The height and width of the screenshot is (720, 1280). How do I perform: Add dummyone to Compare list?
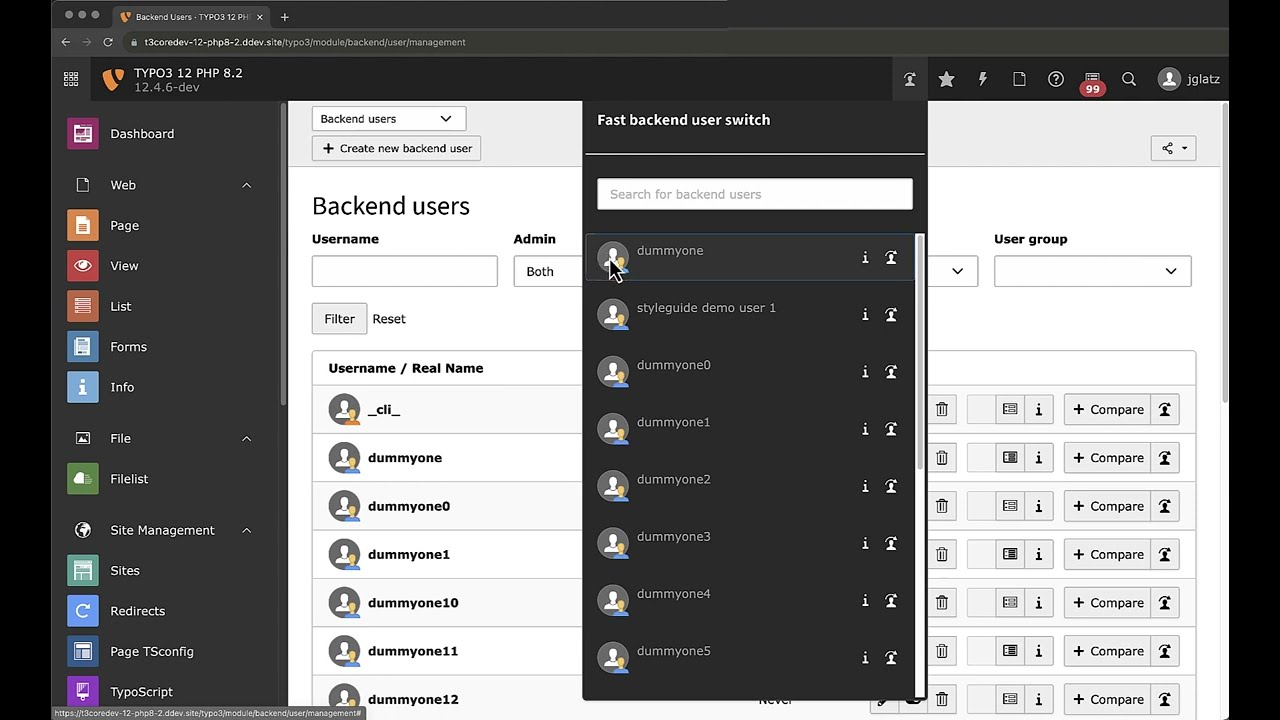pyautogui.click(x=1107, y=458)
